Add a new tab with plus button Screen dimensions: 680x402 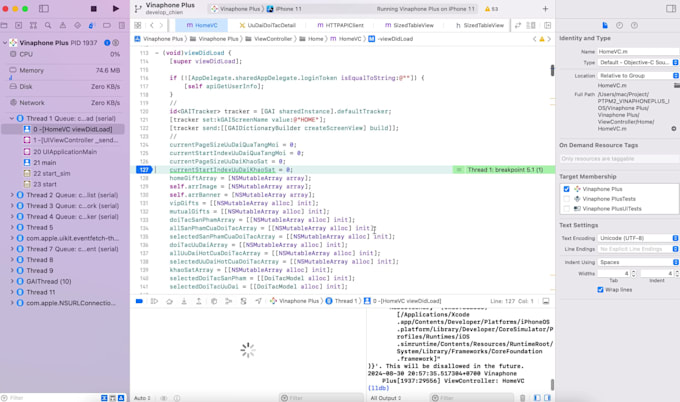tap(545, 9)
